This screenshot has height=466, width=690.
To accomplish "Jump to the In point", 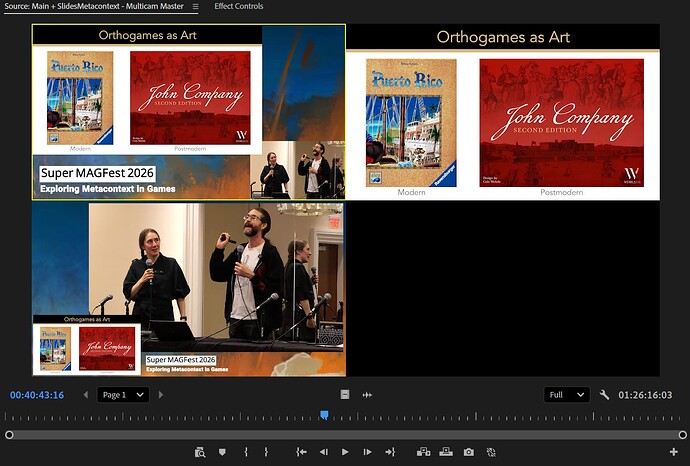I will [301, 452].
